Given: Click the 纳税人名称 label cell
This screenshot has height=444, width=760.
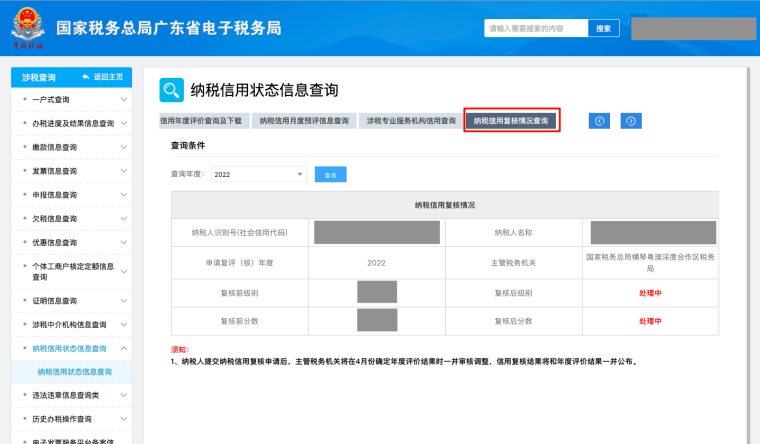Looking at the screenshot, I should pos(513,233).
